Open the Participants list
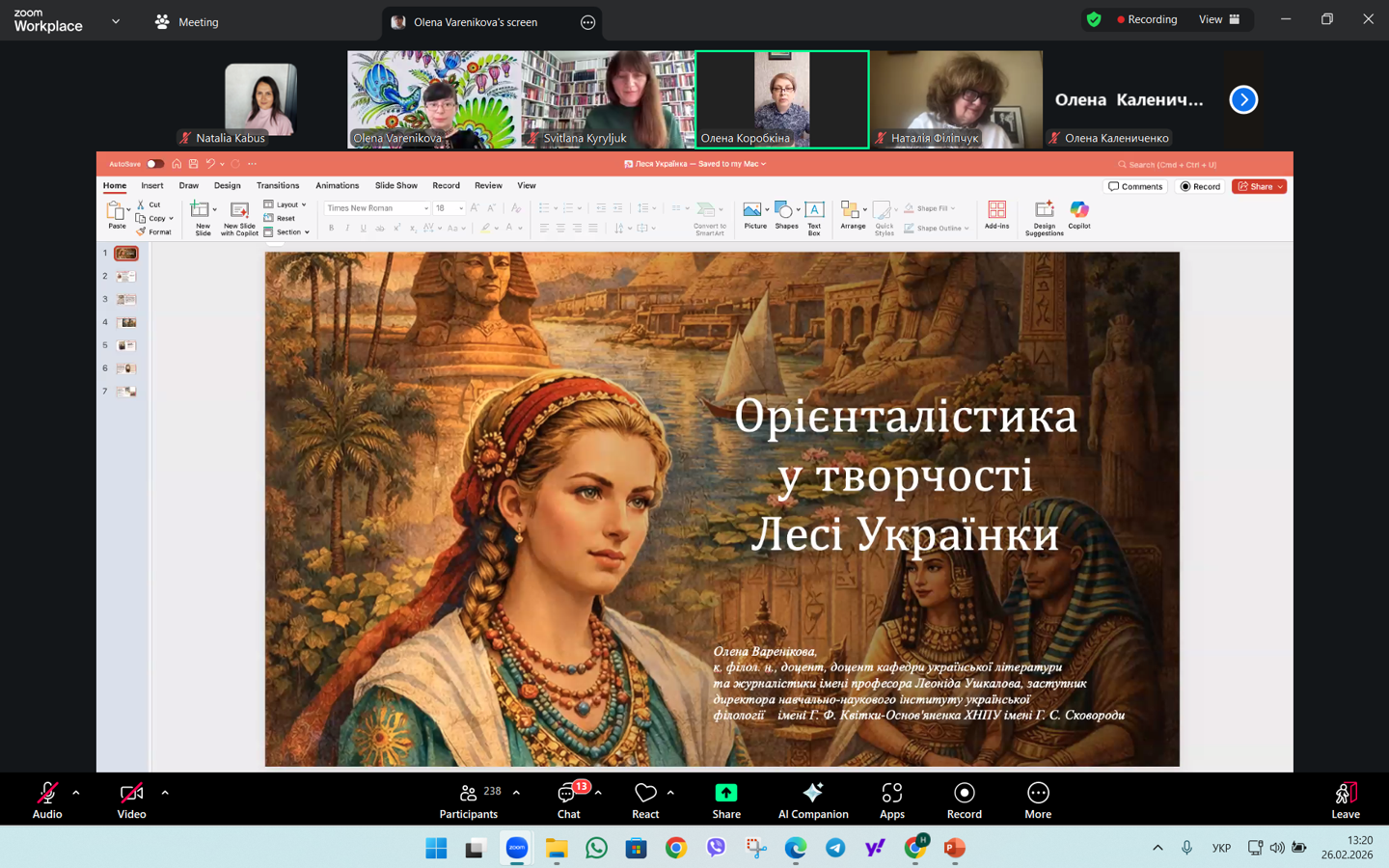This screenshot has height=868, width=1389. (469, 799)
